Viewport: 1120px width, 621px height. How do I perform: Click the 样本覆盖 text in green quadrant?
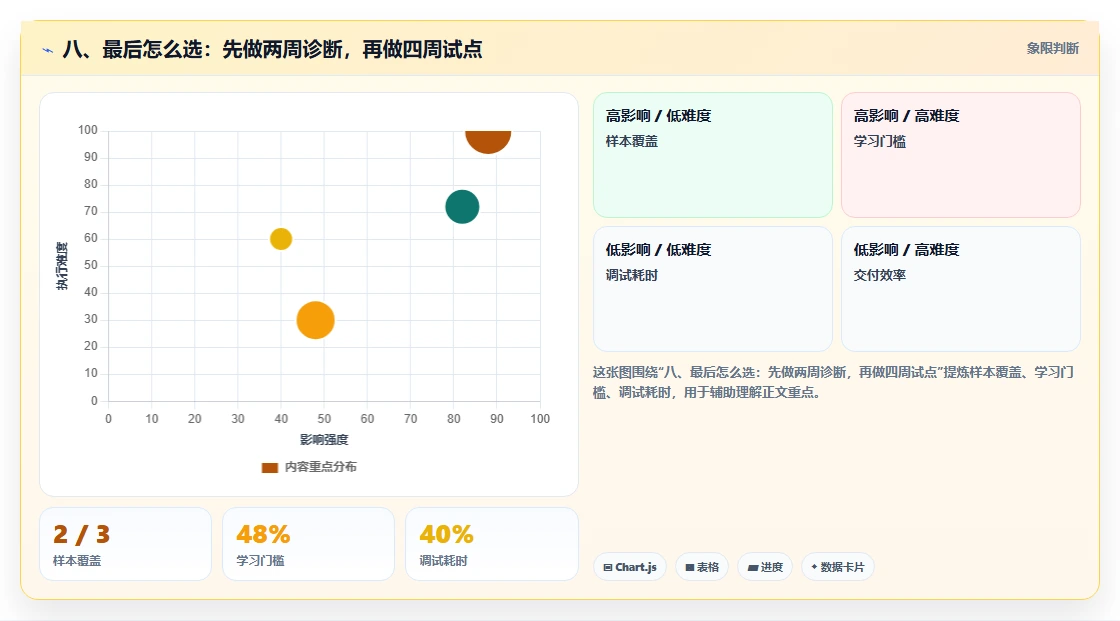pos(632,141)
